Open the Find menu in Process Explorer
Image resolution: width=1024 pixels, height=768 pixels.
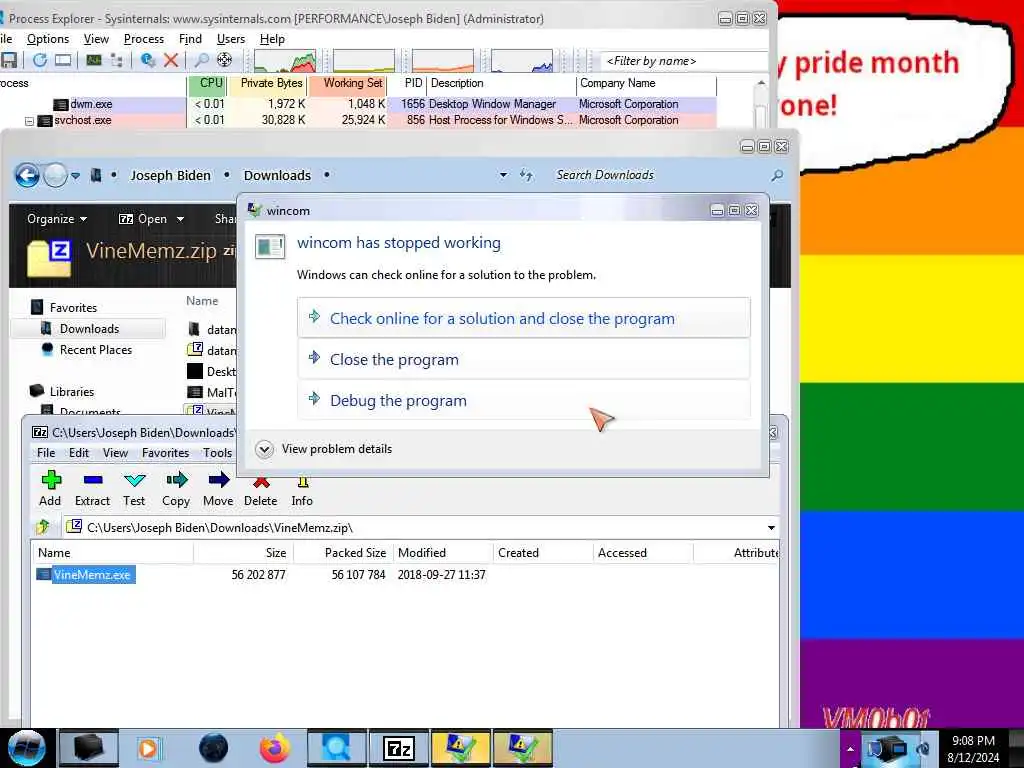191,39
